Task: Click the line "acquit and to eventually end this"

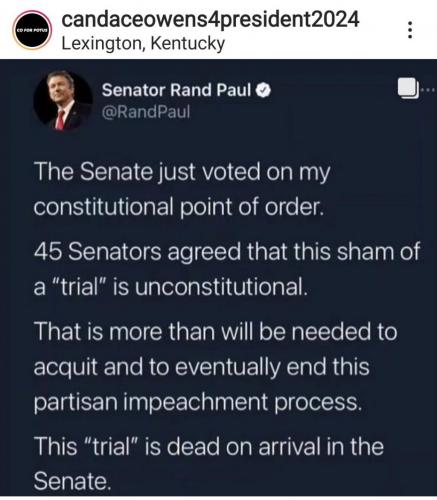Action: coord(202,367)
